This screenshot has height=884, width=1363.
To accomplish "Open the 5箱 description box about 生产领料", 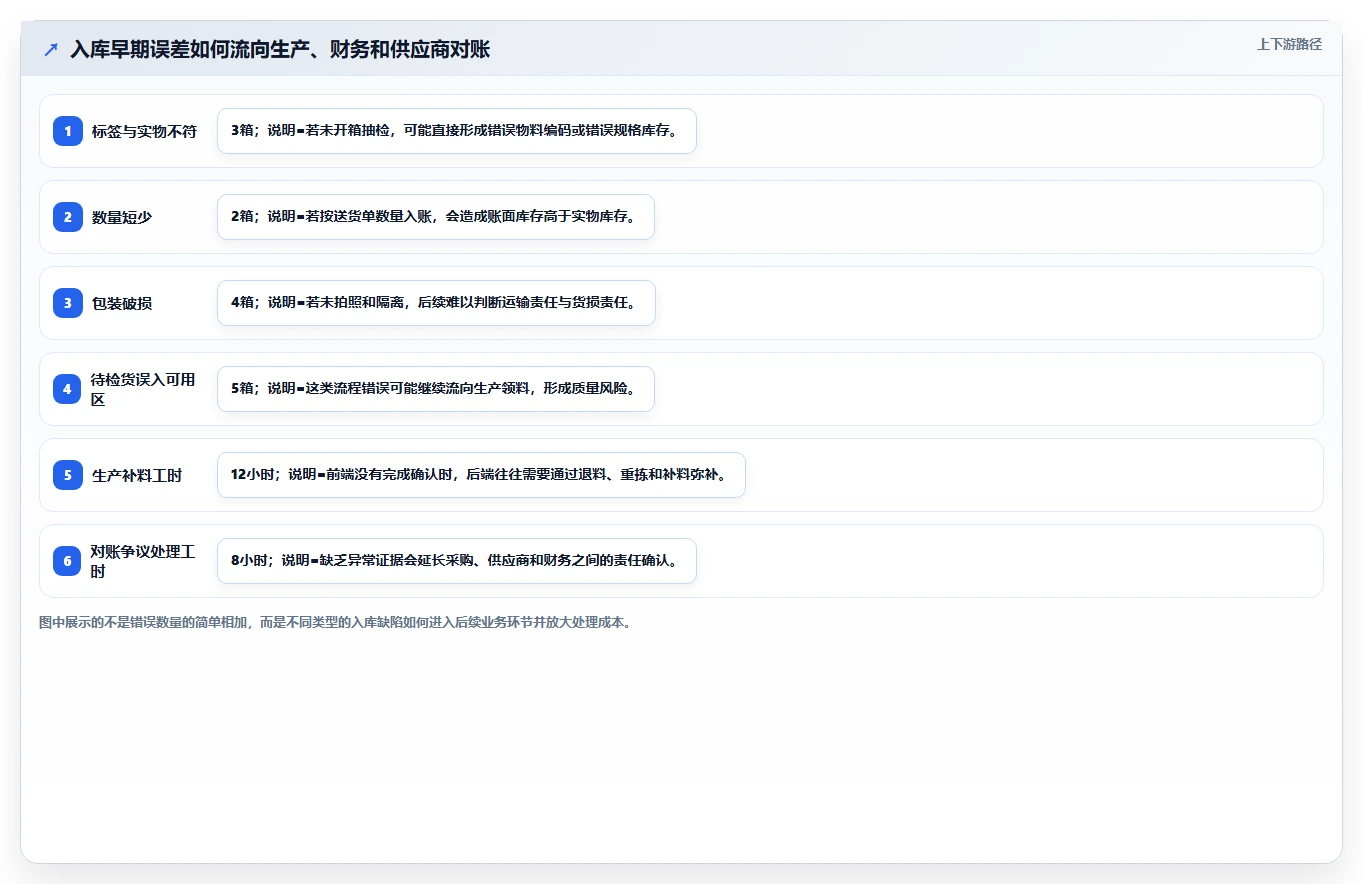I will [x=435, y=389].
